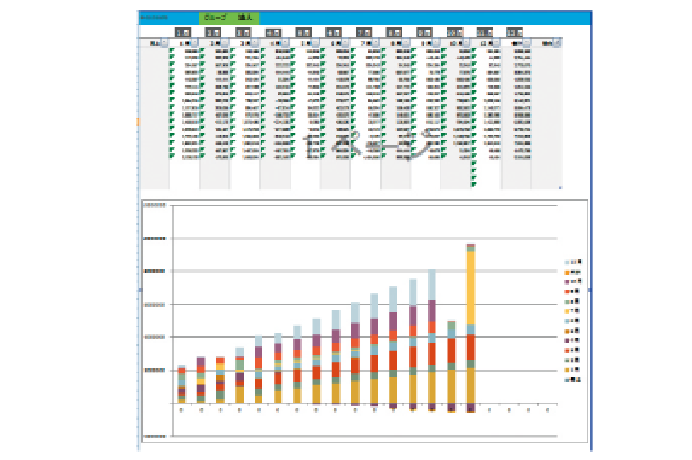Select the bottom entry's swatch in the chart legend
The image size is (692, 460).
(567, 380)
